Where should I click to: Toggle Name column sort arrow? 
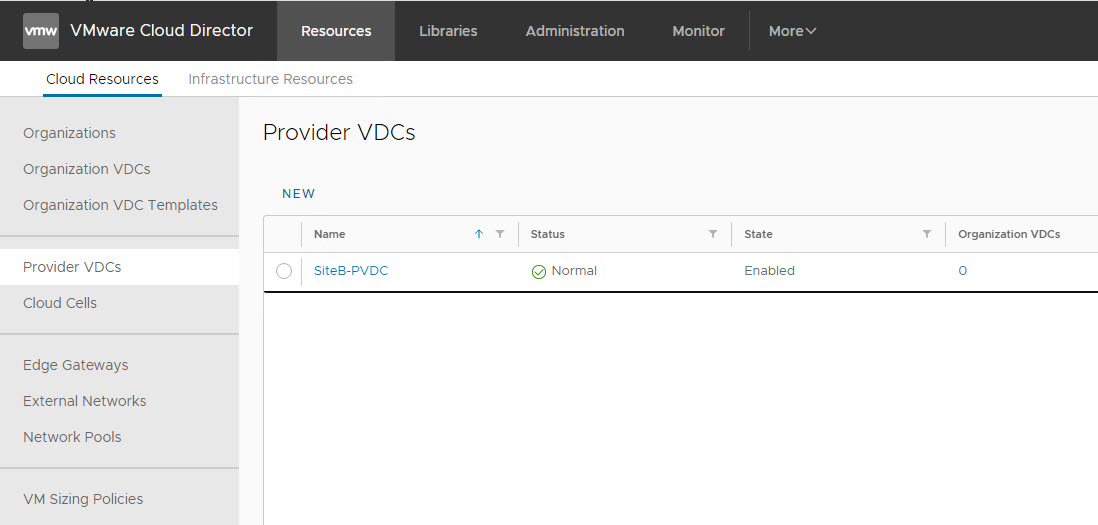pyautogui.click(x=479, y=234)
